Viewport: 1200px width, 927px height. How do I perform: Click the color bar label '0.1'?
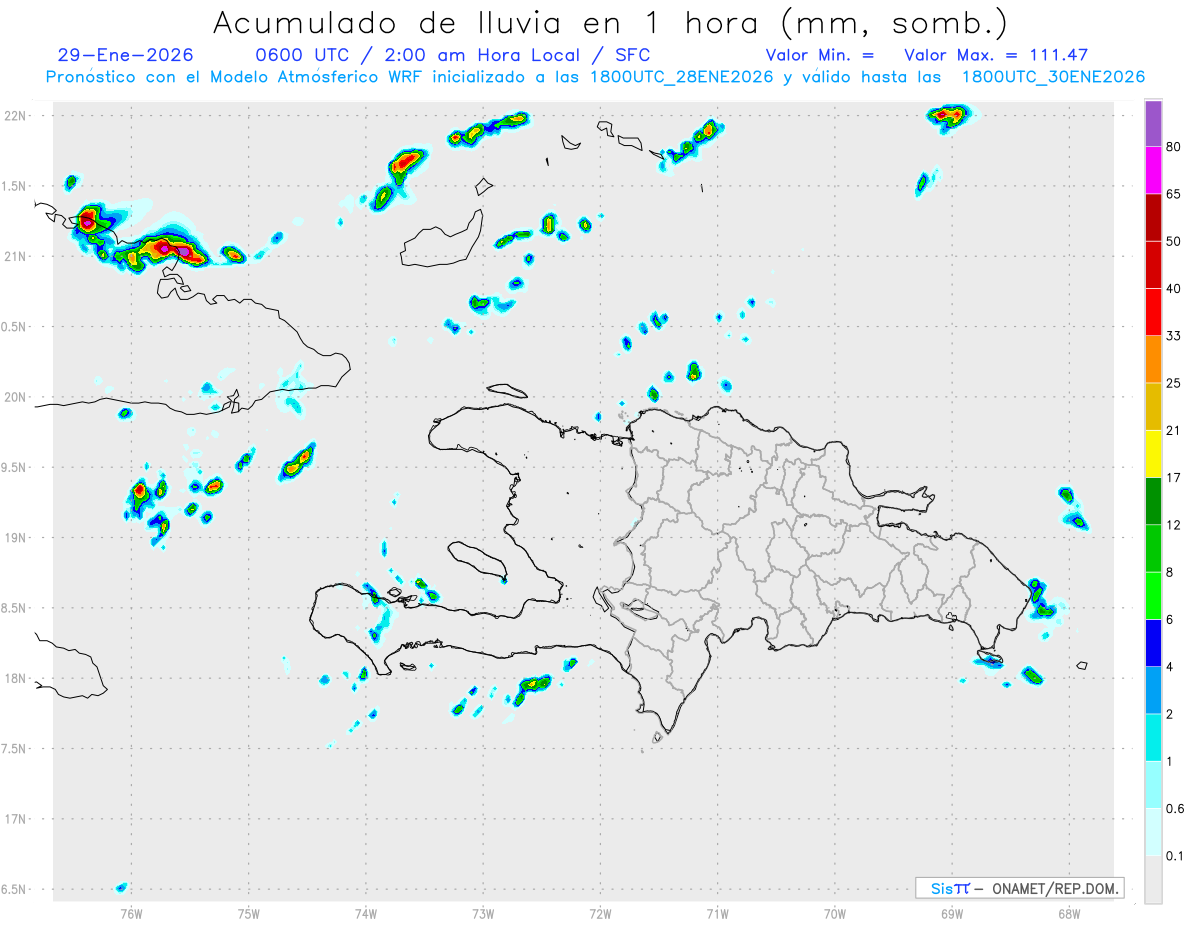point(1175,856)
